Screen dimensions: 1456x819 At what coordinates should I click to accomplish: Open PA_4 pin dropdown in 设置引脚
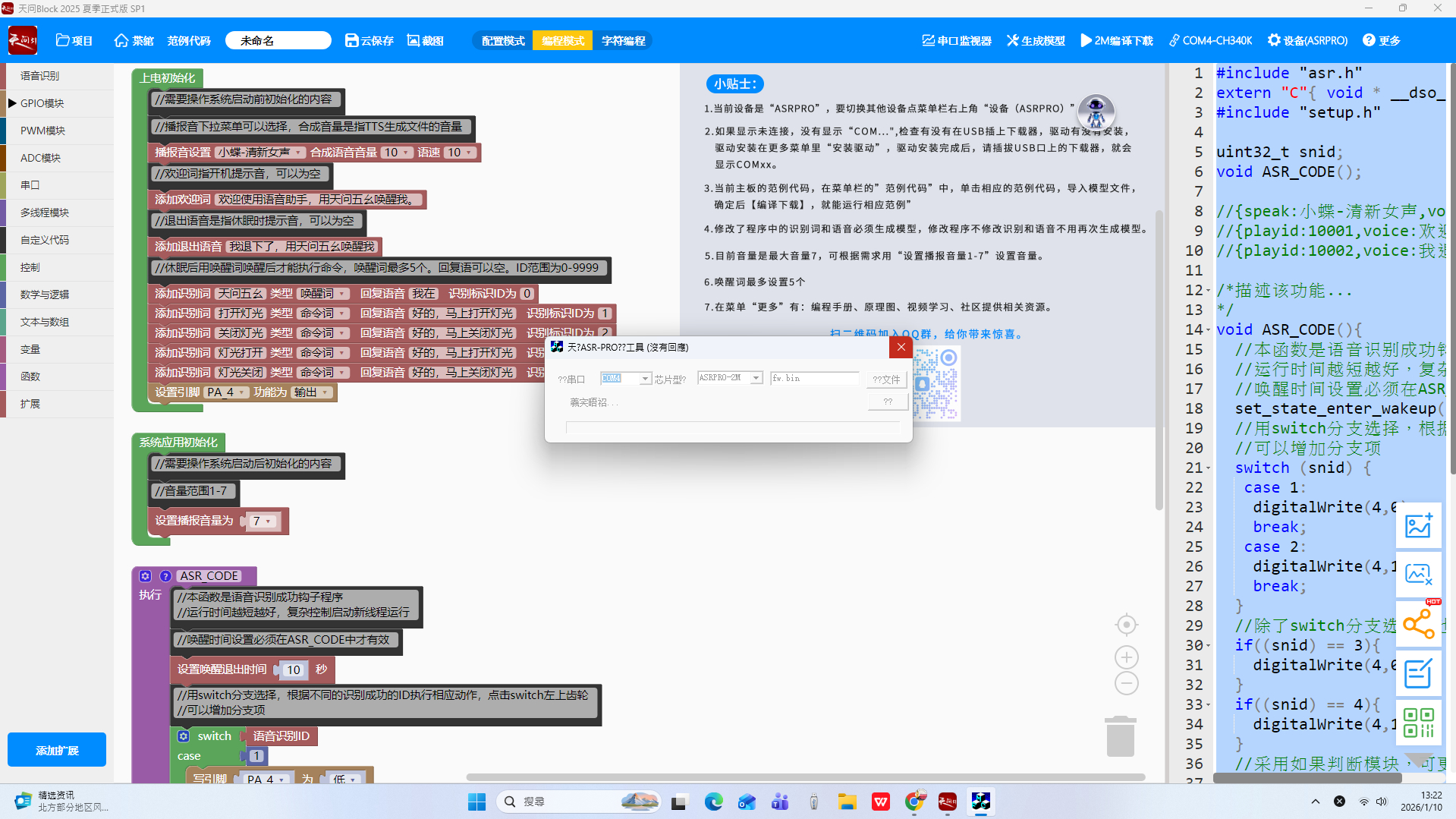tap(227, 392)
